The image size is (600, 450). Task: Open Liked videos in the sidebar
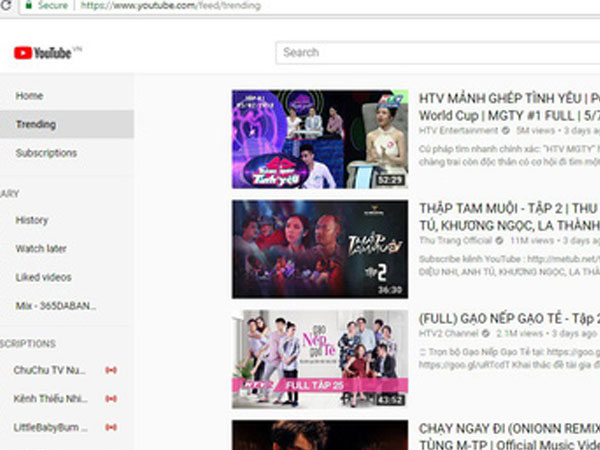tap(44, 277)
